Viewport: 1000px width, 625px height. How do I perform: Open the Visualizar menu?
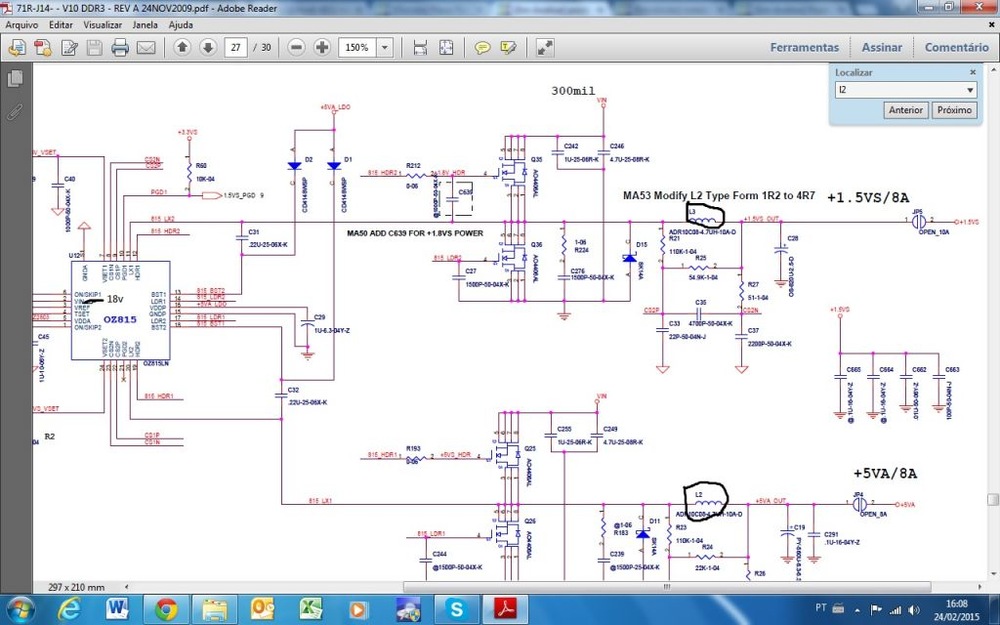[x=103, y=23]
